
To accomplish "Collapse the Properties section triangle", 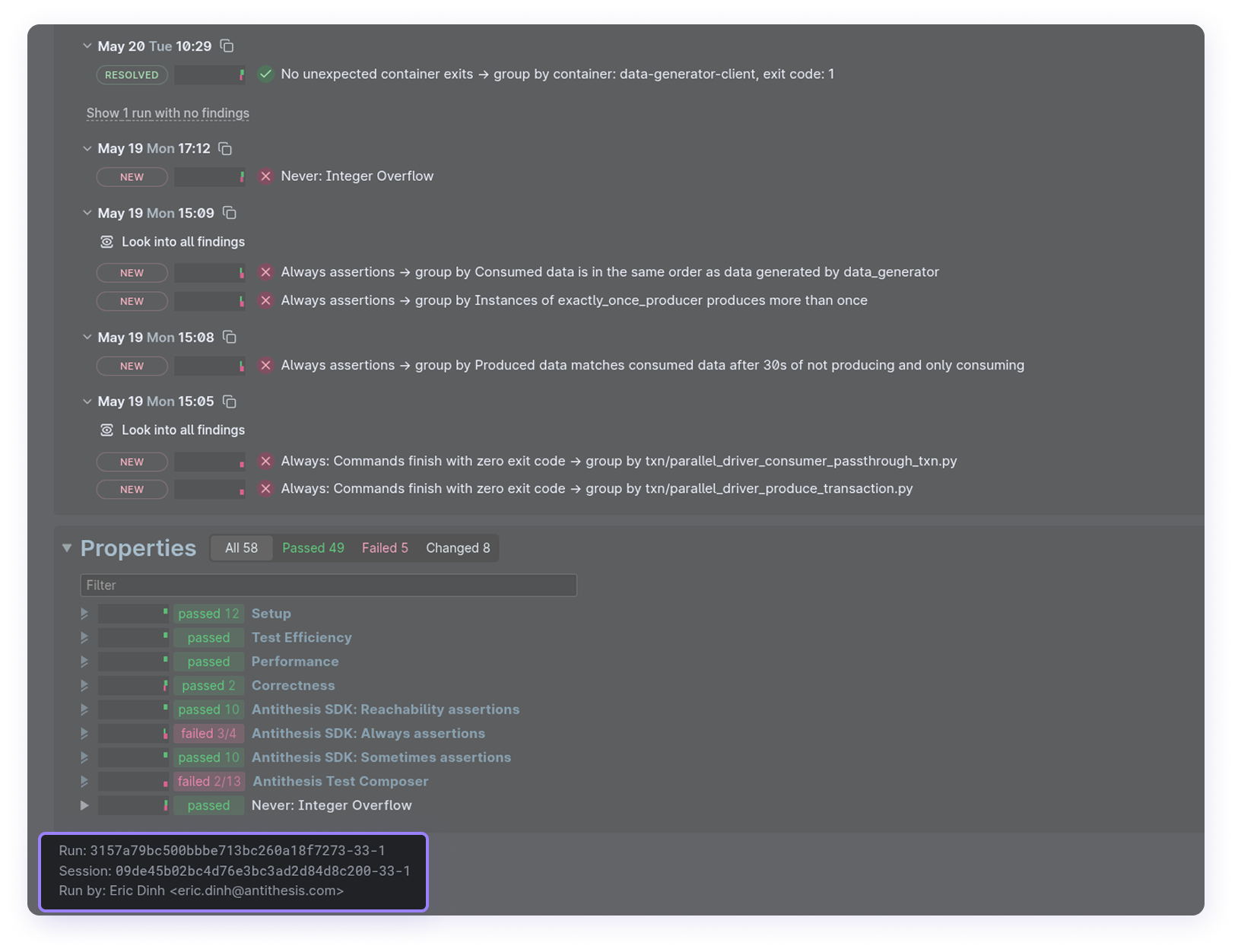I will click(x=67, y=547).
